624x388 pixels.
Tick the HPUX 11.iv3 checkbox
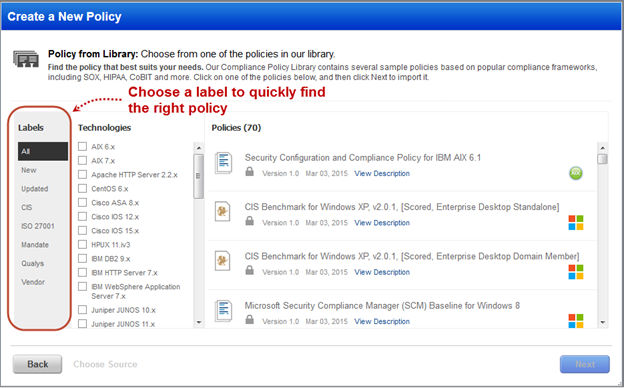click(x=82, y=244)
